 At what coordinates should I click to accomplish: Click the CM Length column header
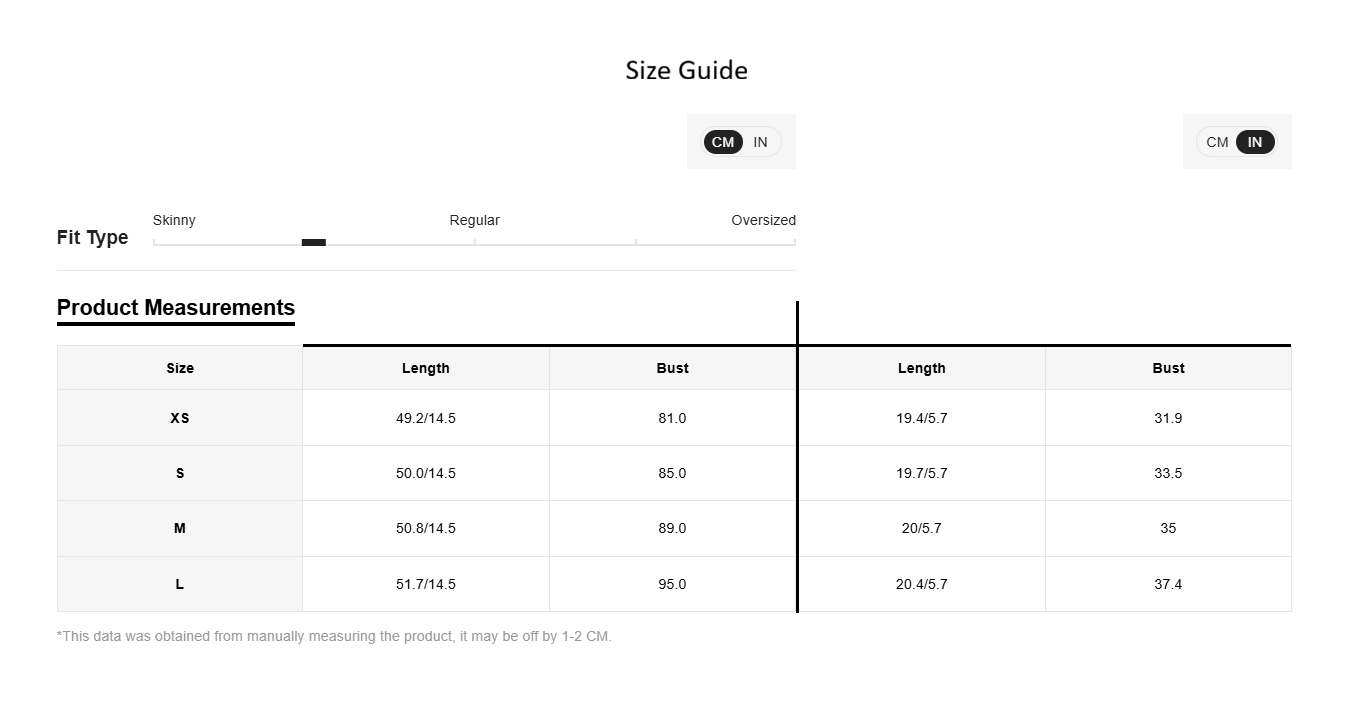(426, 368)
